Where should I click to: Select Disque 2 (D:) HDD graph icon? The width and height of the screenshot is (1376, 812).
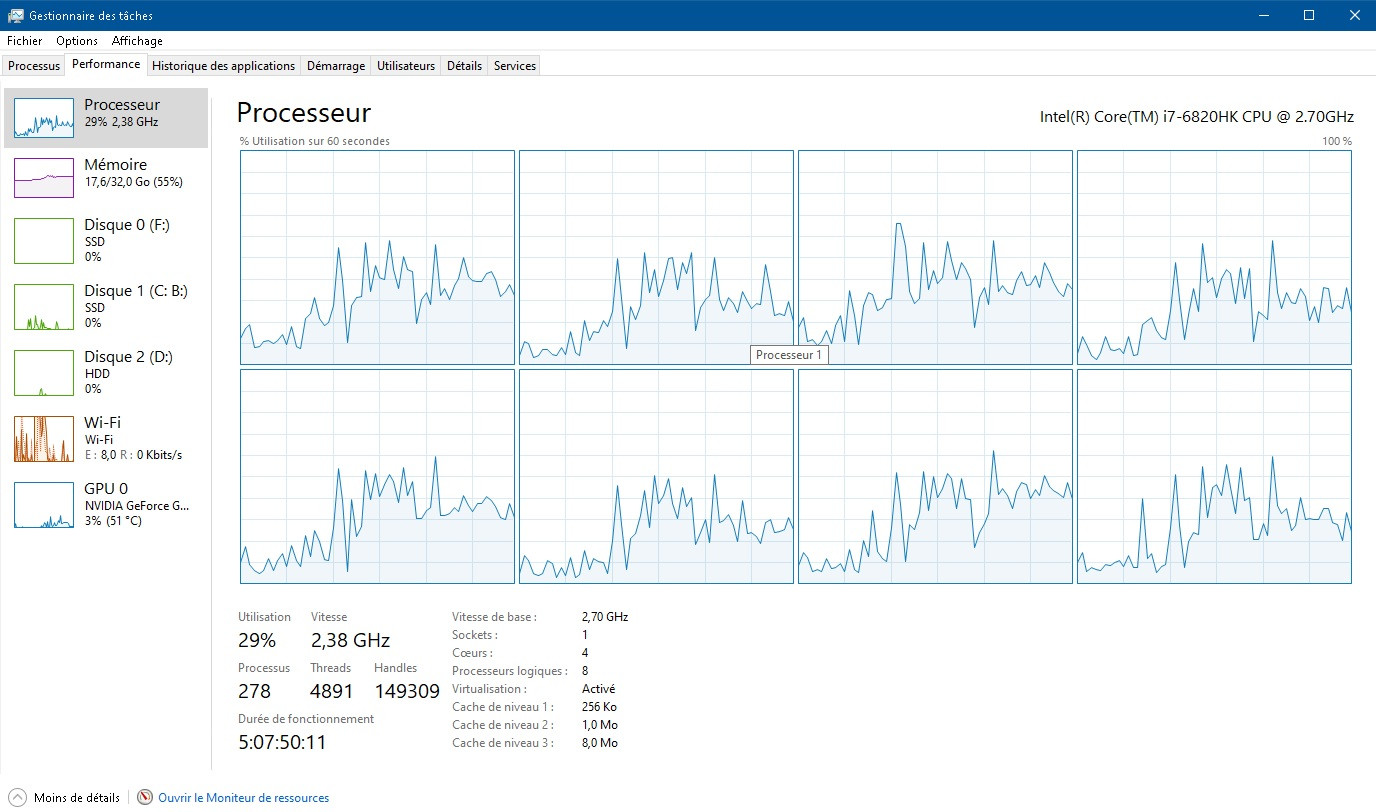pos(44,373)
